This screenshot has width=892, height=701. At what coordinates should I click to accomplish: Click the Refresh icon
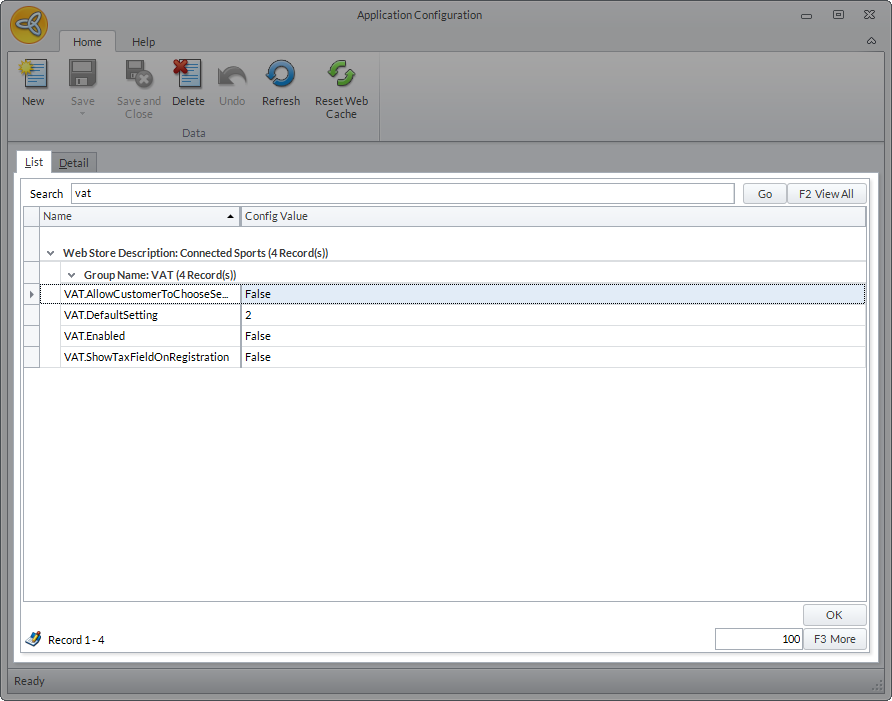(x=280, y=75)
